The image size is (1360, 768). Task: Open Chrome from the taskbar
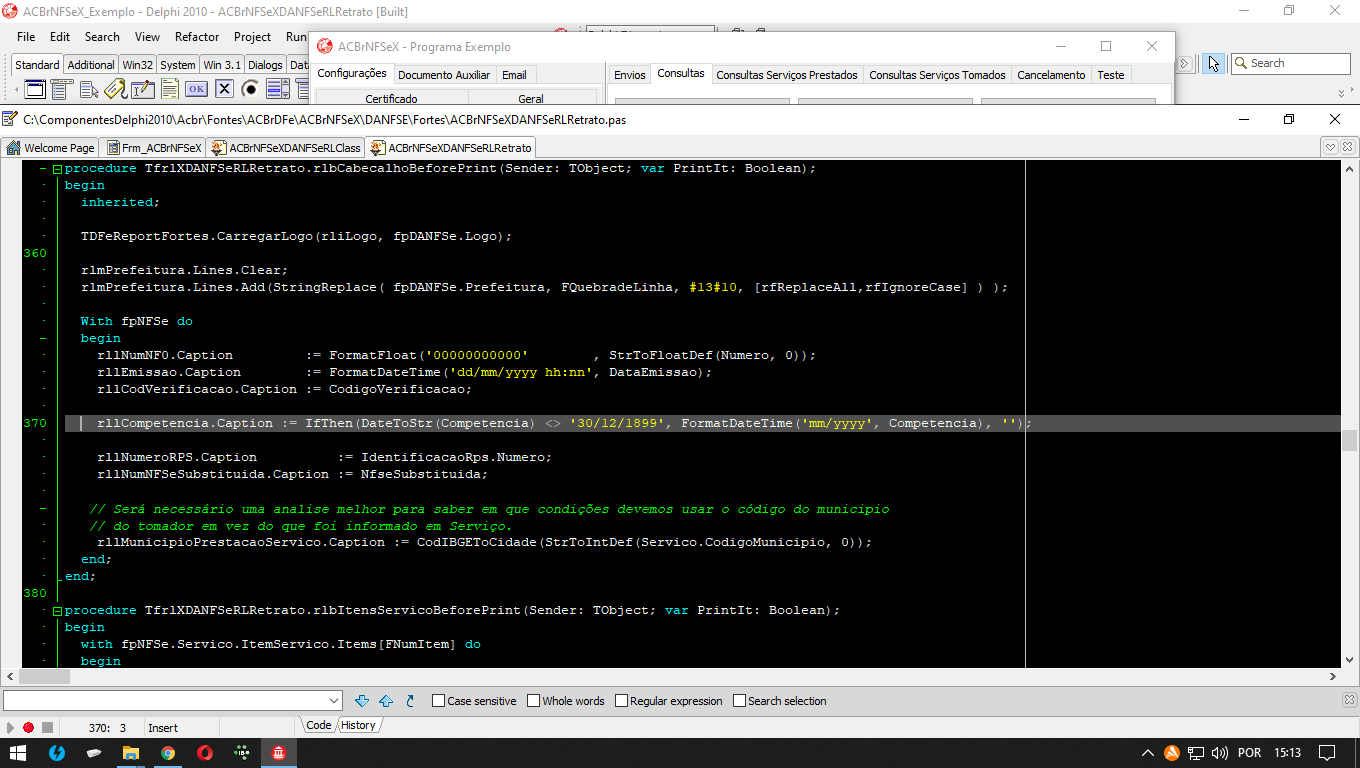coord(168,752)
